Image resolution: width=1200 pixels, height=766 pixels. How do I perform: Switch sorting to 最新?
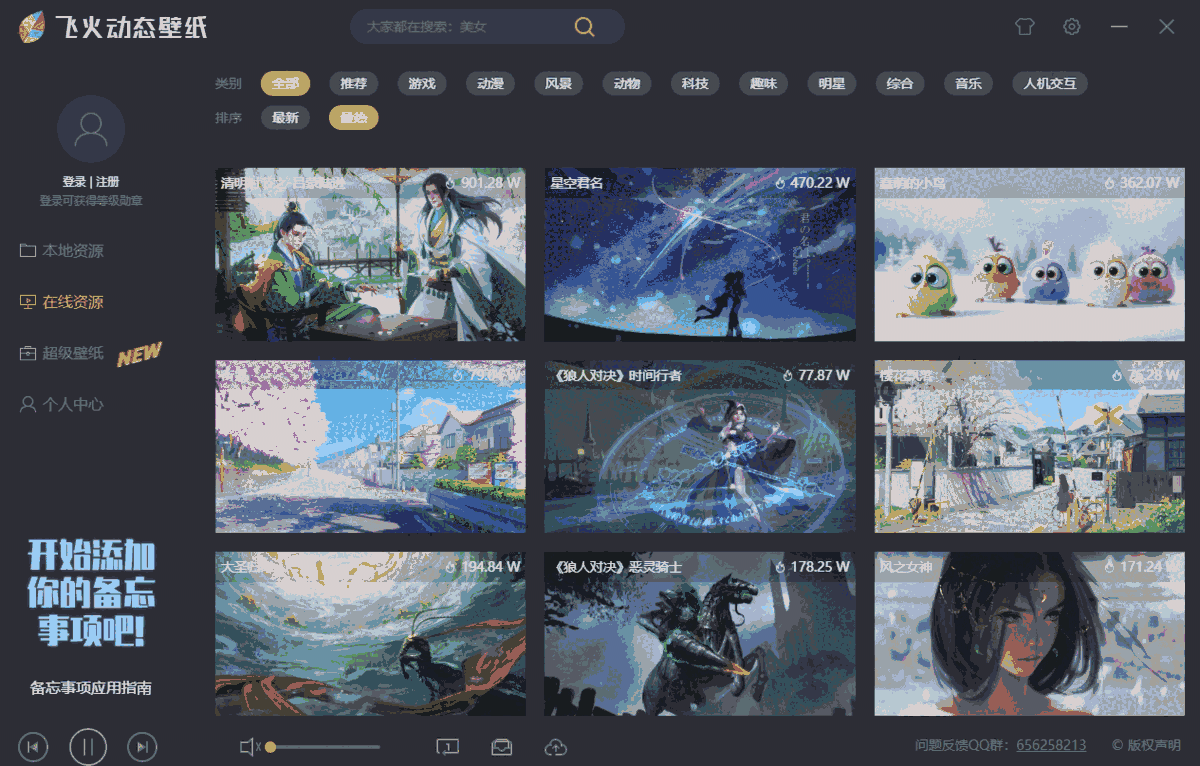(284, 117)
